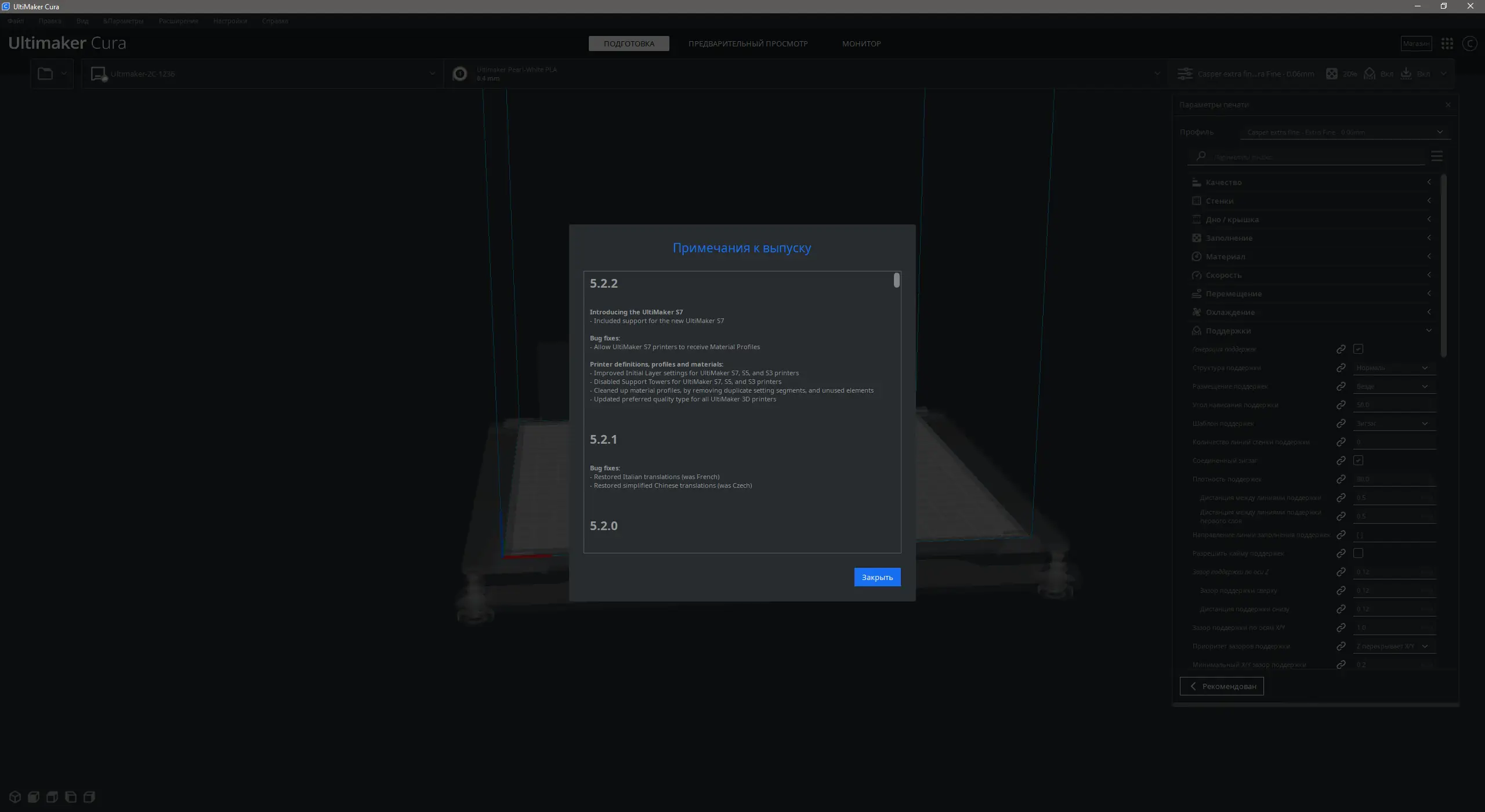
Task: Toggle the Соединенный зигзаг checkbox
Action: tap(1358, 461)
